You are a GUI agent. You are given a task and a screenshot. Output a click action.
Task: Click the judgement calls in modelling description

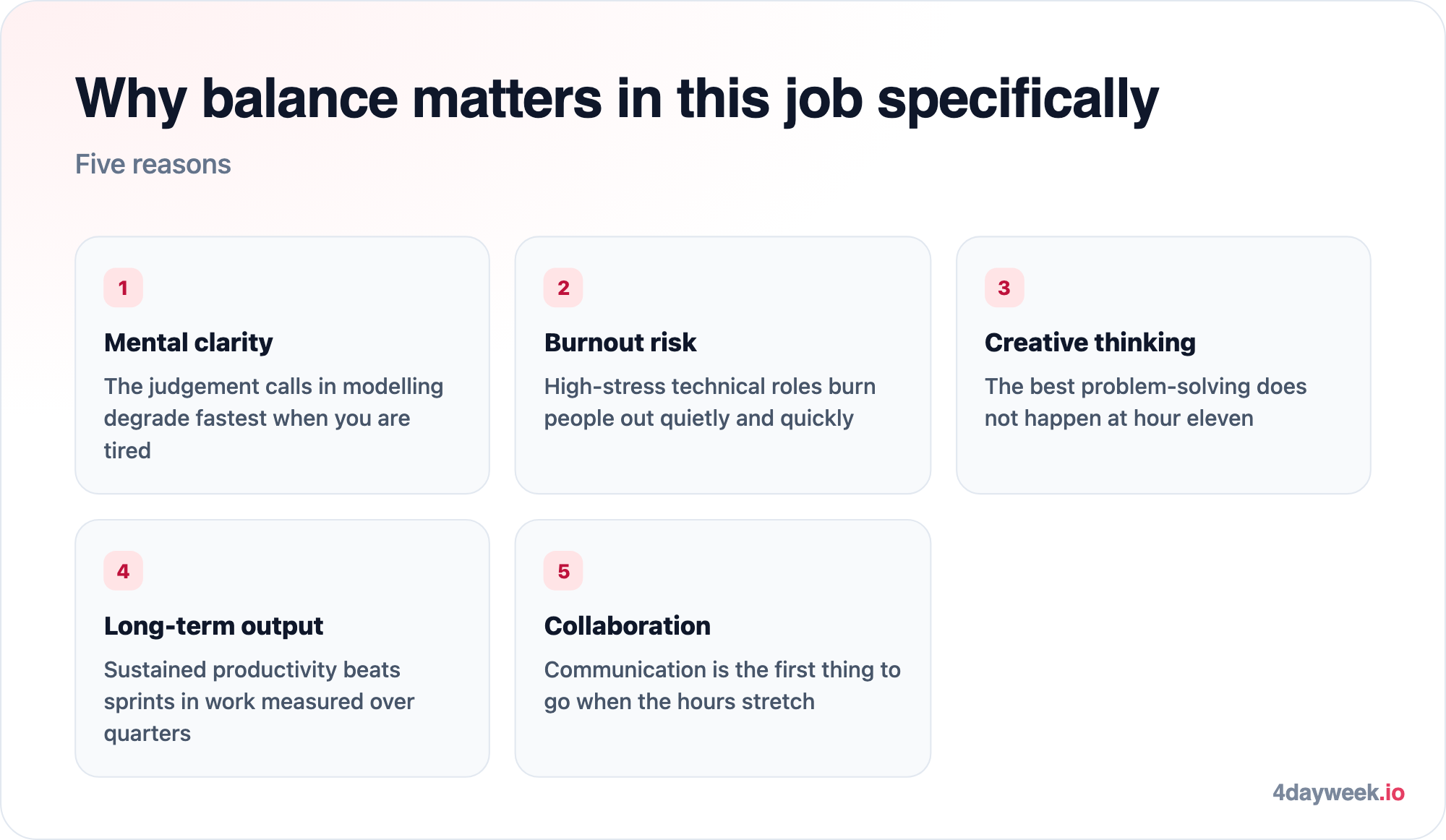click(274, 418)
